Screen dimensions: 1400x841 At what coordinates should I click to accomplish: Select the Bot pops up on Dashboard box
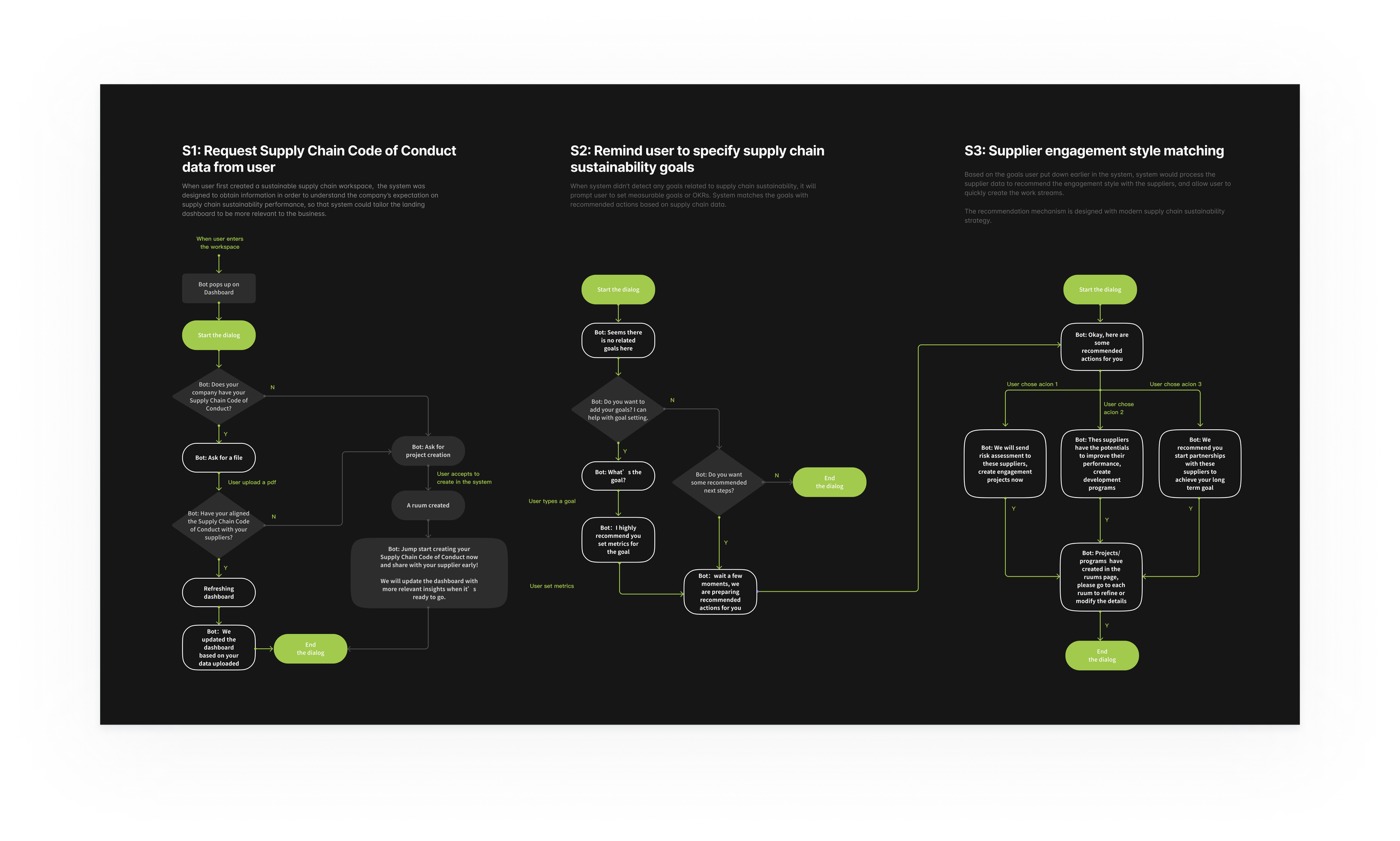point(218,289)
